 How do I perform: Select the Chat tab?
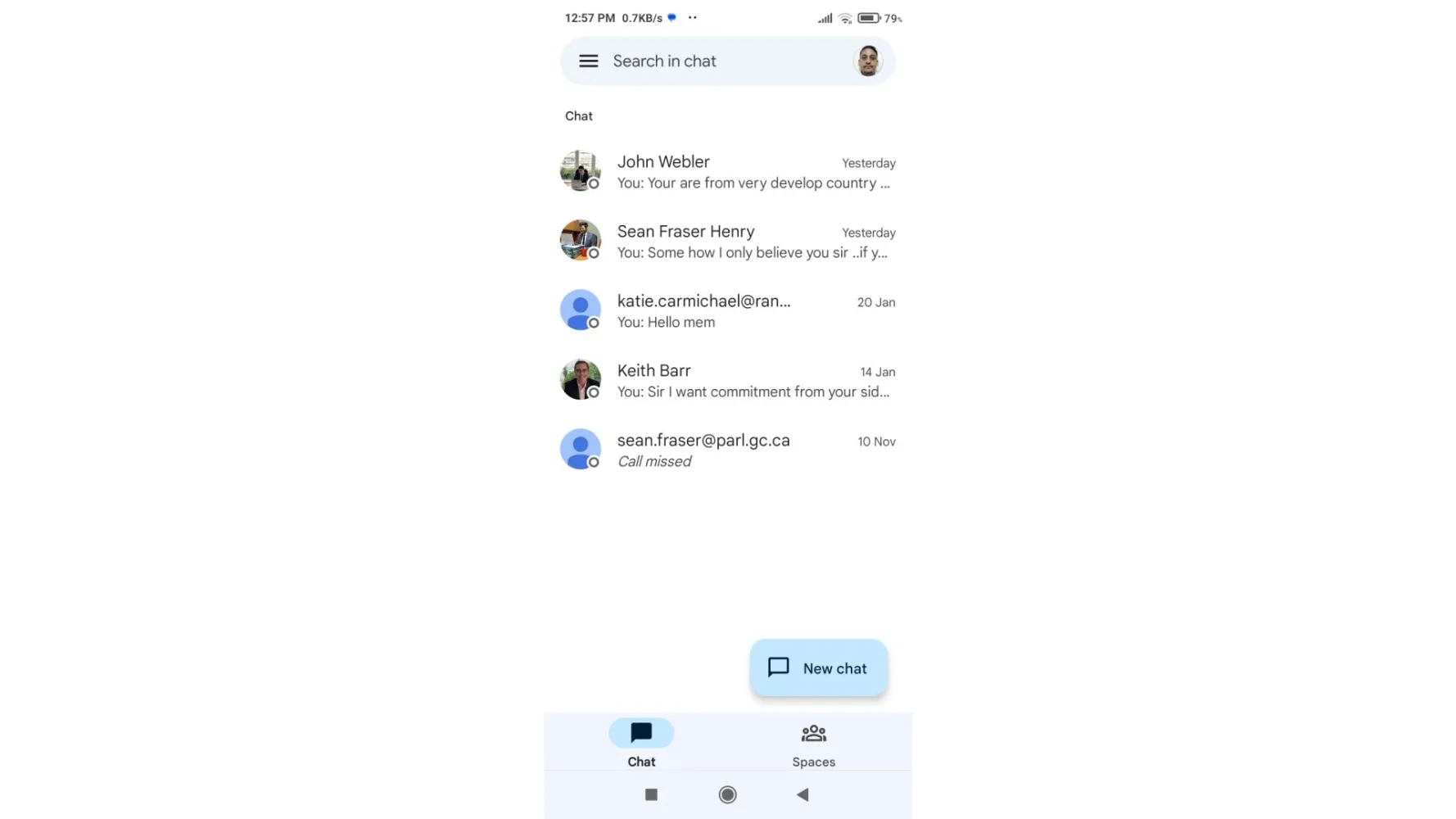point(641,744)
